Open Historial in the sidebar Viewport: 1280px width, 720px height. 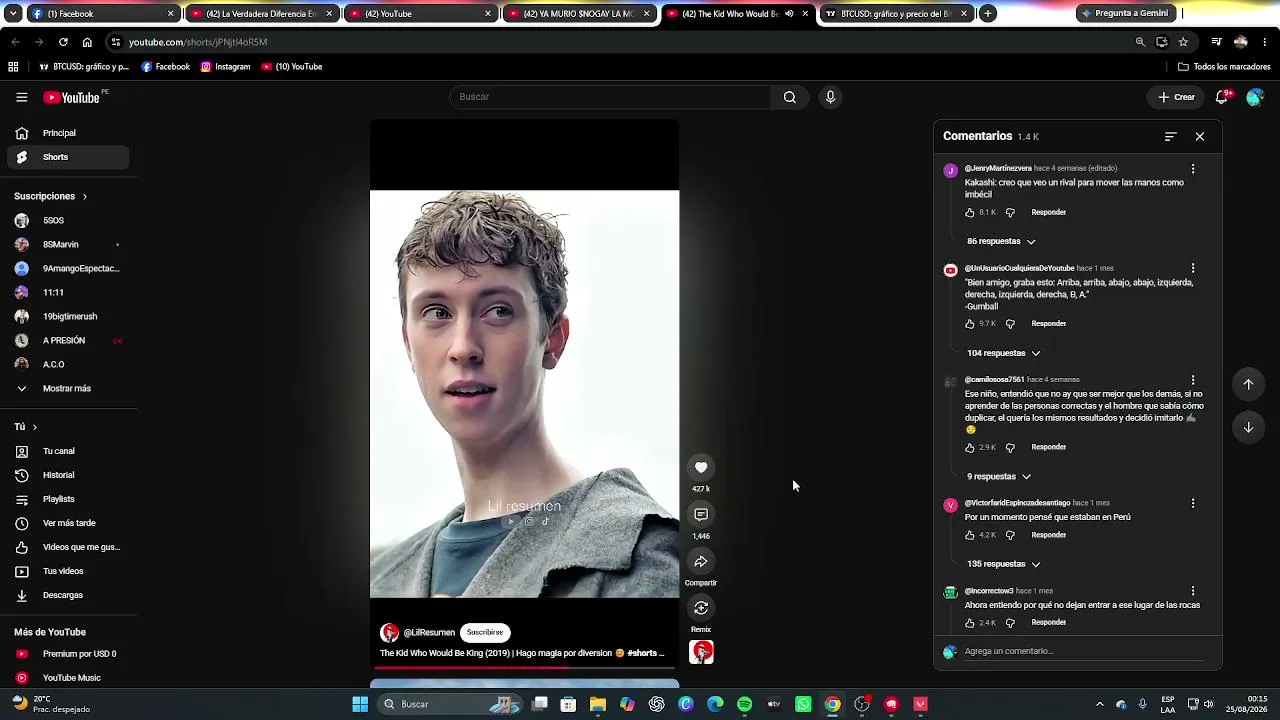click(68, 475)
